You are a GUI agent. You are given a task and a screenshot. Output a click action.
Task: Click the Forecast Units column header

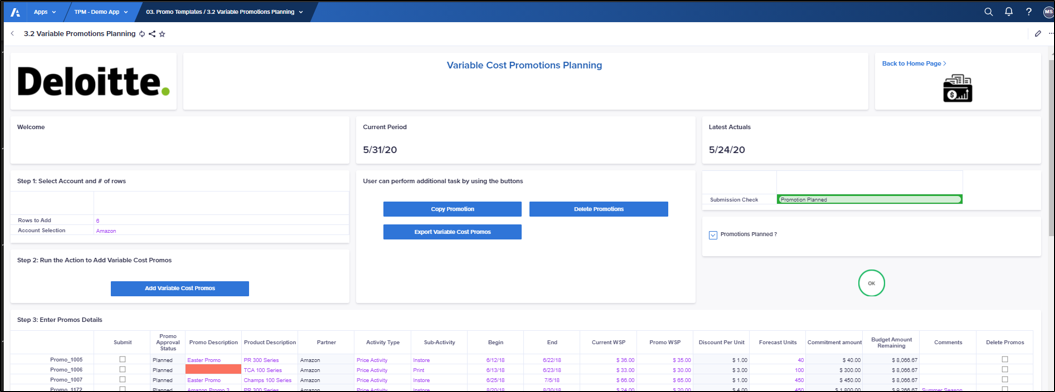pyautogui.click(x=777, y=342)
